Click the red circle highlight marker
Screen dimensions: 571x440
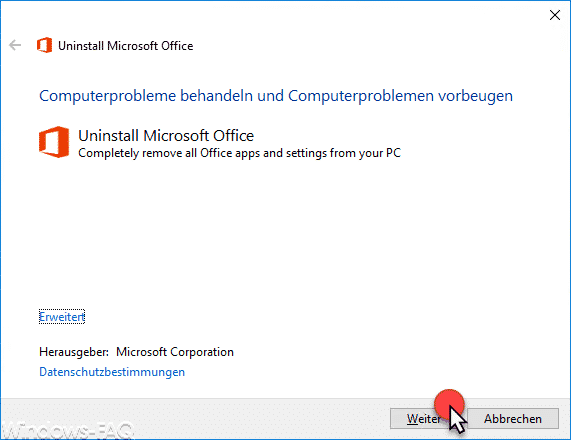point(449,404)
